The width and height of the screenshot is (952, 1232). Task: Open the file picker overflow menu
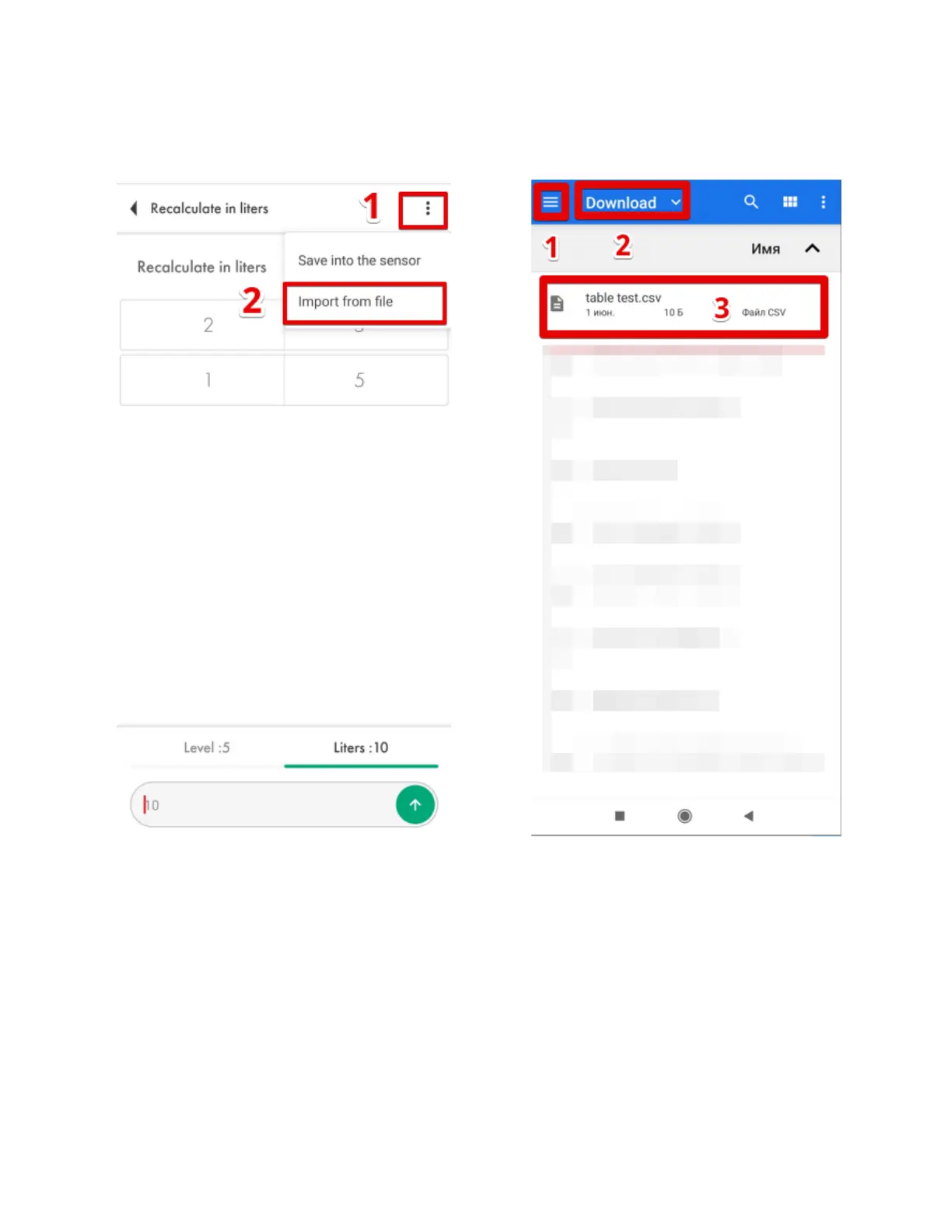pyautogui.click(x=824, y=202)
